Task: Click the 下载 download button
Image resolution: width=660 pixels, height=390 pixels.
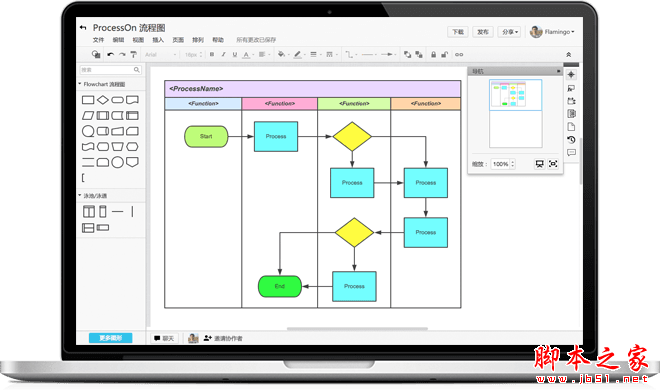Action: 458,32
